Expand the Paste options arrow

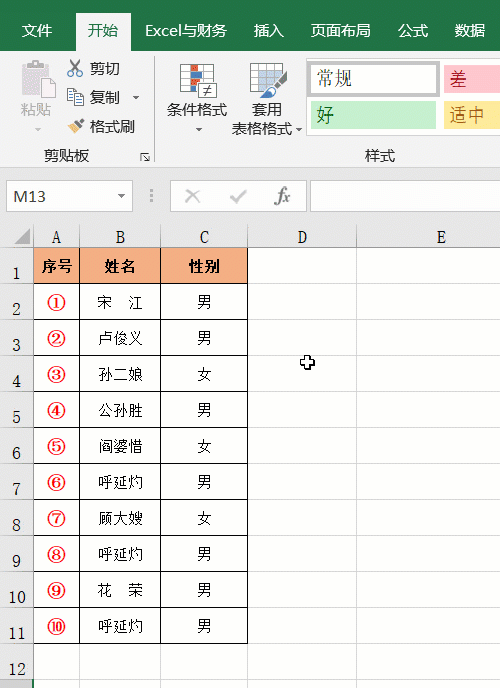pyautogui.click(x=38, y=129)
